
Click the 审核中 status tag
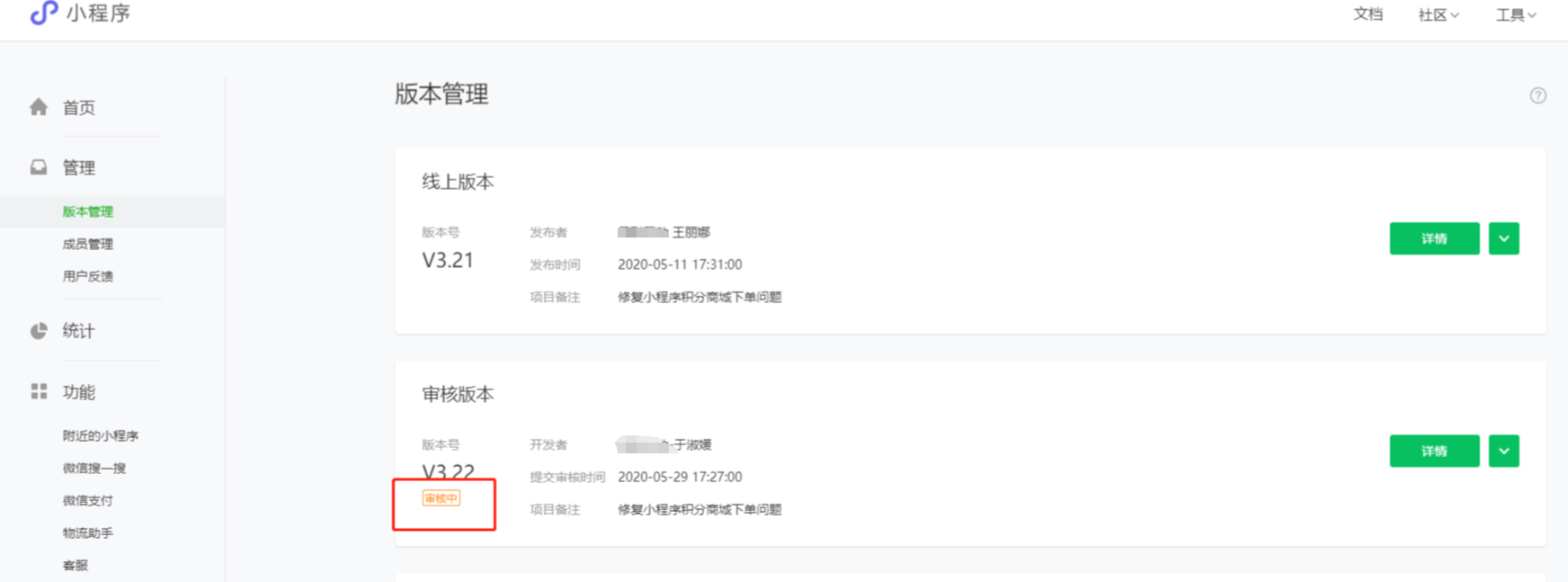pyautogui.click(x=441, y=498)
